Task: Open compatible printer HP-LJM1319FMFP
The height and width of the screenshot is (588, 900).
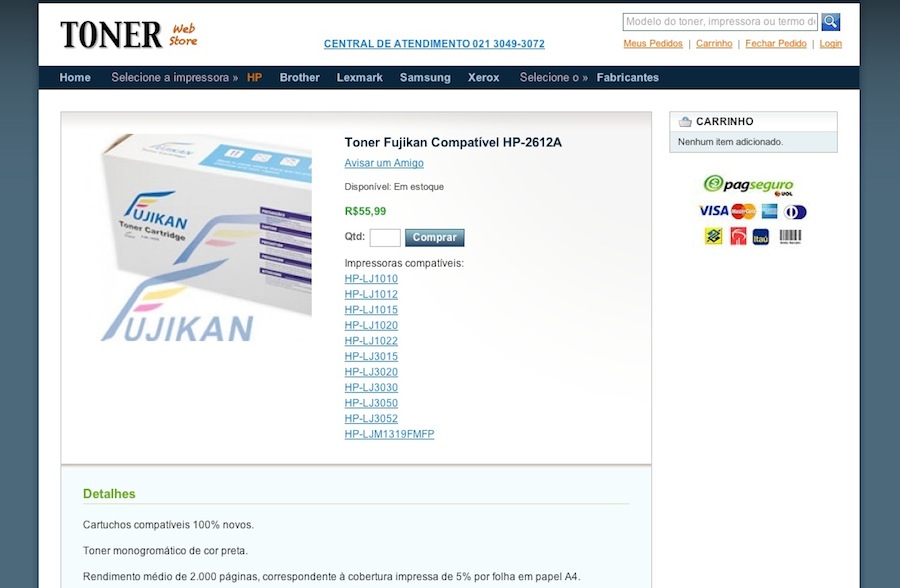Action: [x=389, y=434]
